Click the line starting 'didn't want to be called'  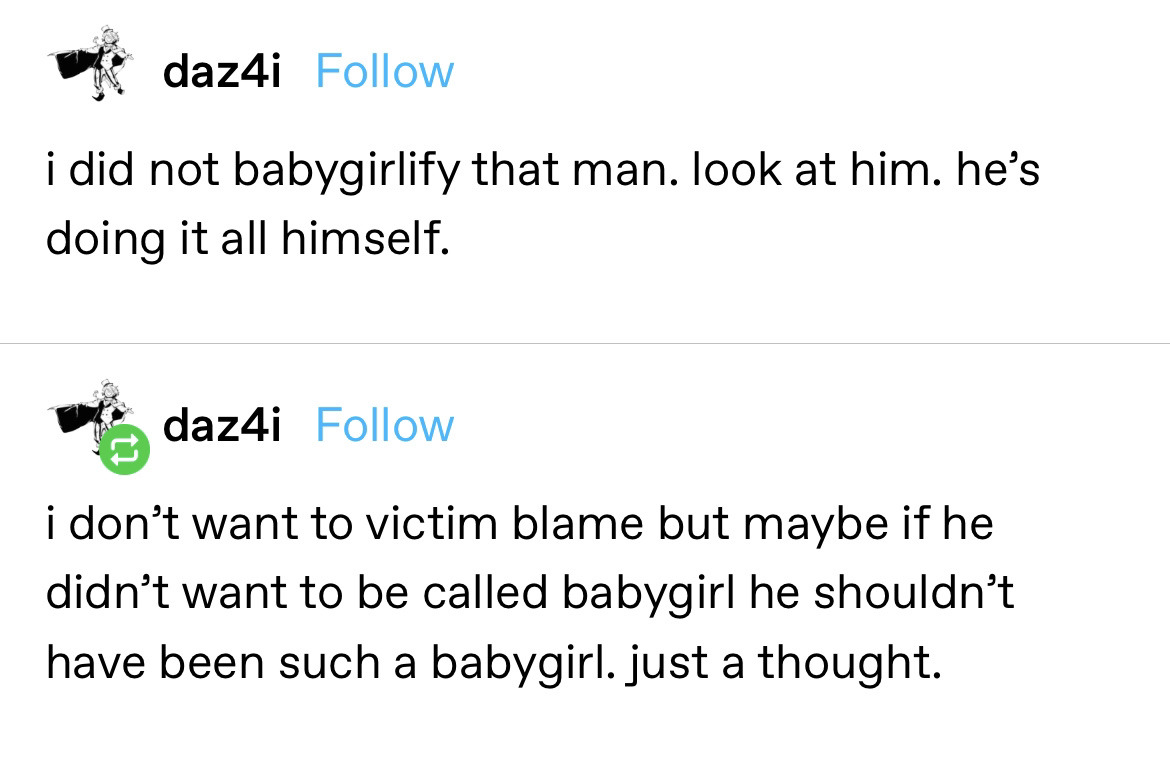[x=530, y=593]
